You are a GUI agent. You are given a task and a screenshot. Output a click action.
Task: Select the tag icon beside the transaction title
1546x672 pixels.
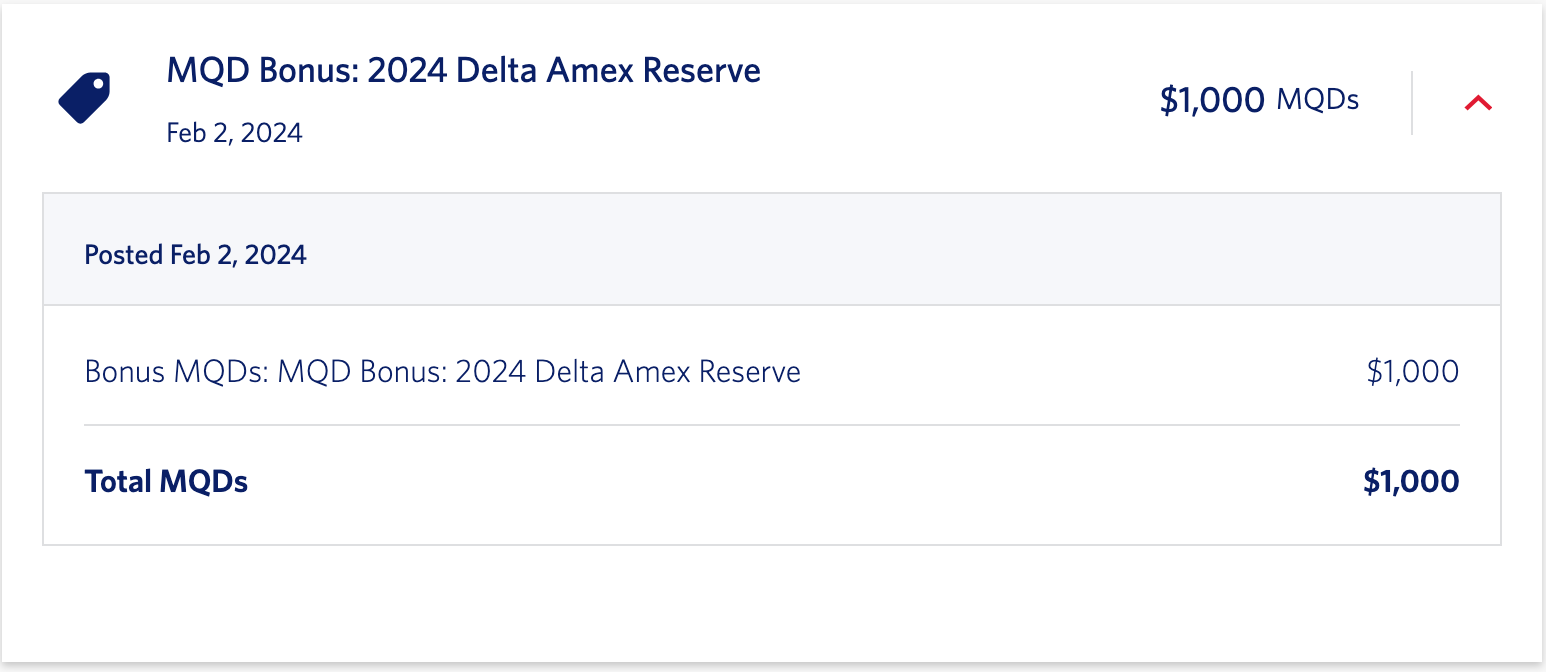85,97
